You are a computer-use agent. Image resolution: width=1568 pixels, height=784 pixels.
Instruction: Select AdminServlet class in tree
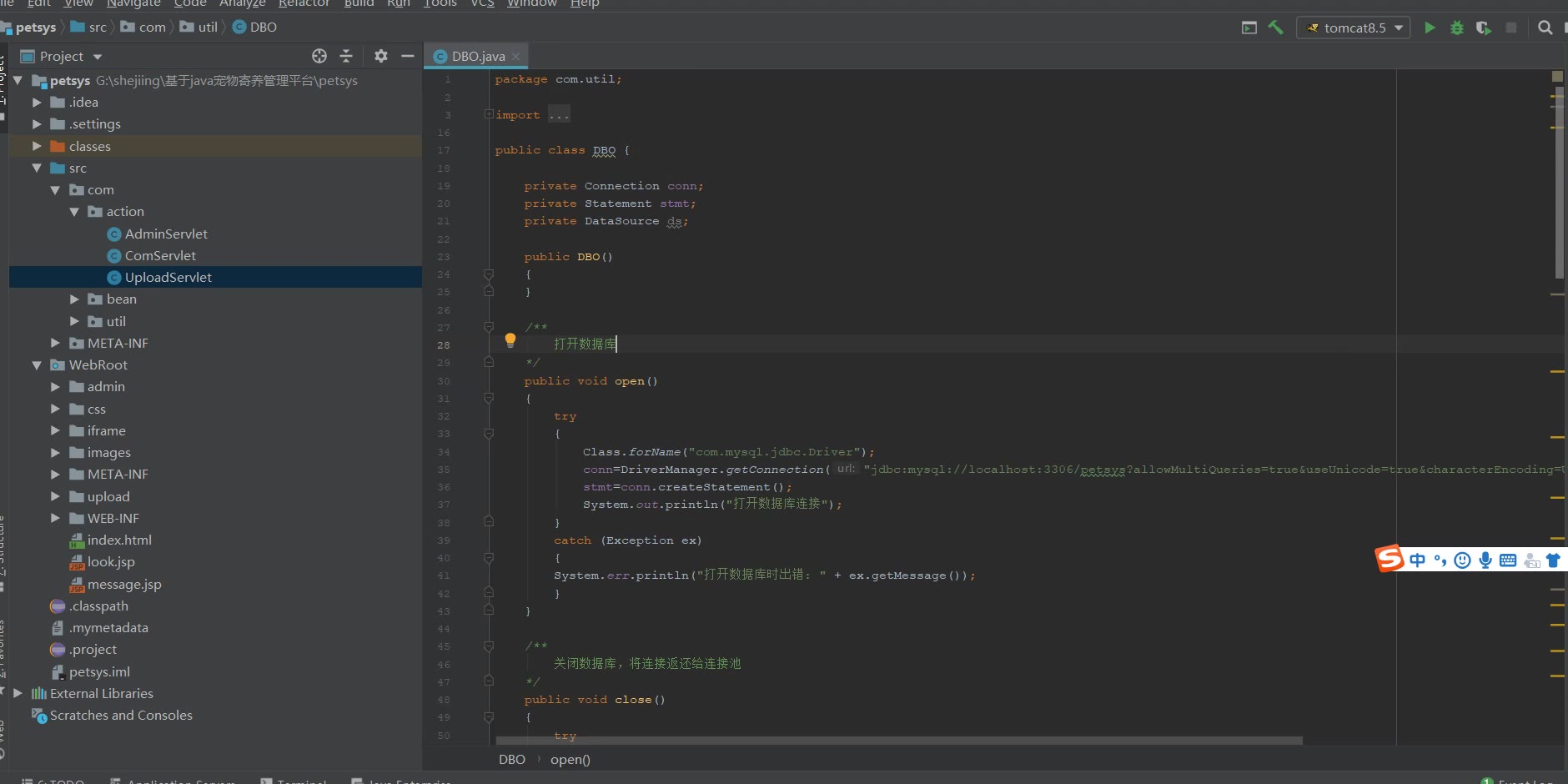(166, 234)
